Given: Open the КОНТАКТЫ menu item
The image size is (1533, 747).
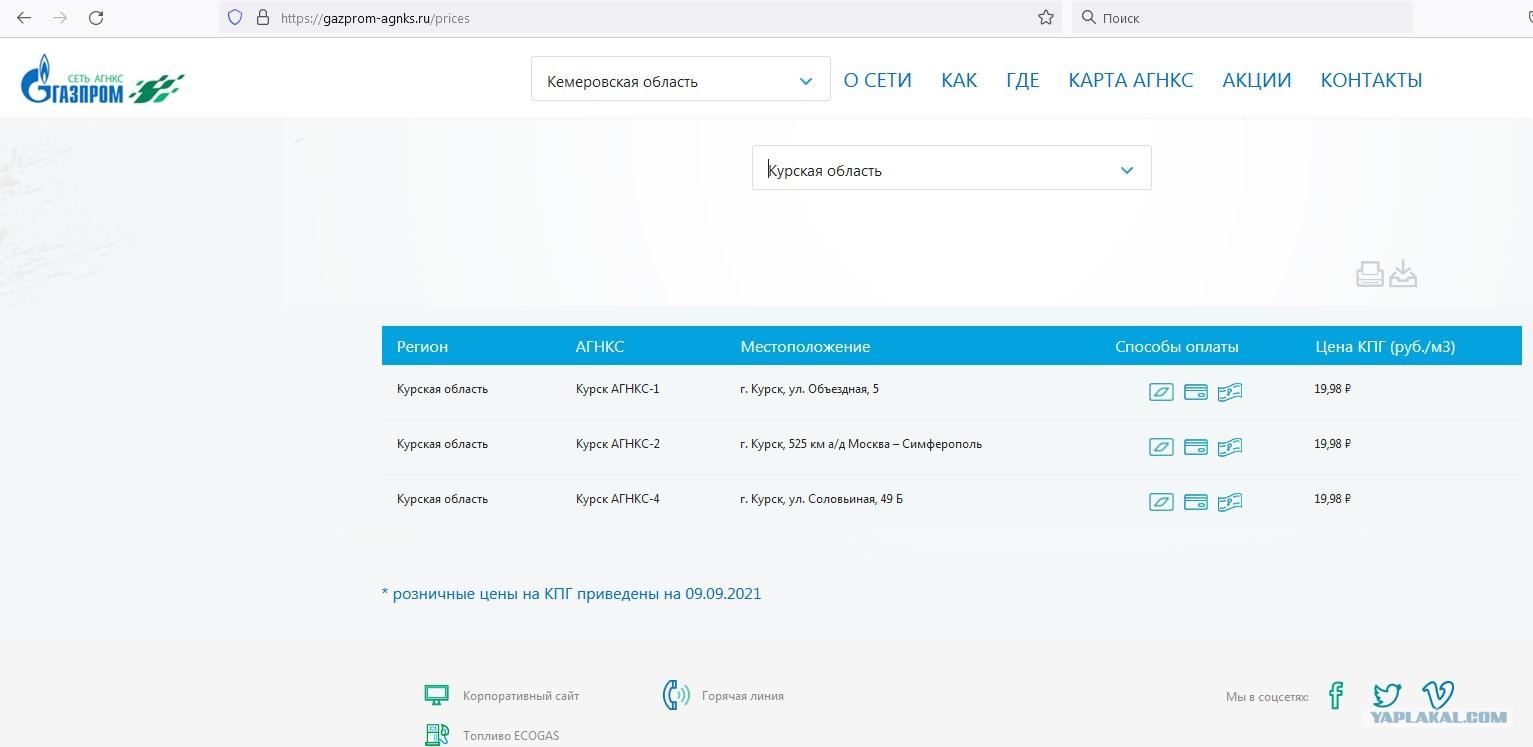Looking at the screenshot, I should click(1371, 80).
